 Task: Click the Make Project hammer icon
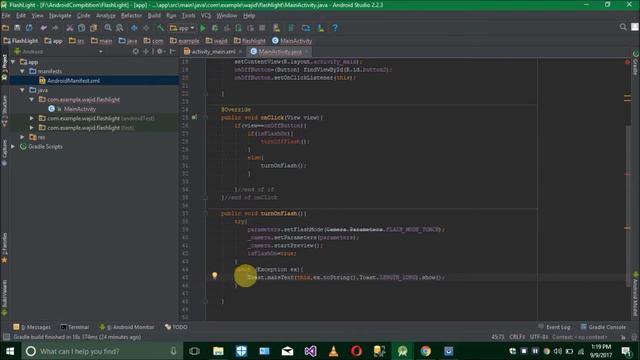[160, 28]
